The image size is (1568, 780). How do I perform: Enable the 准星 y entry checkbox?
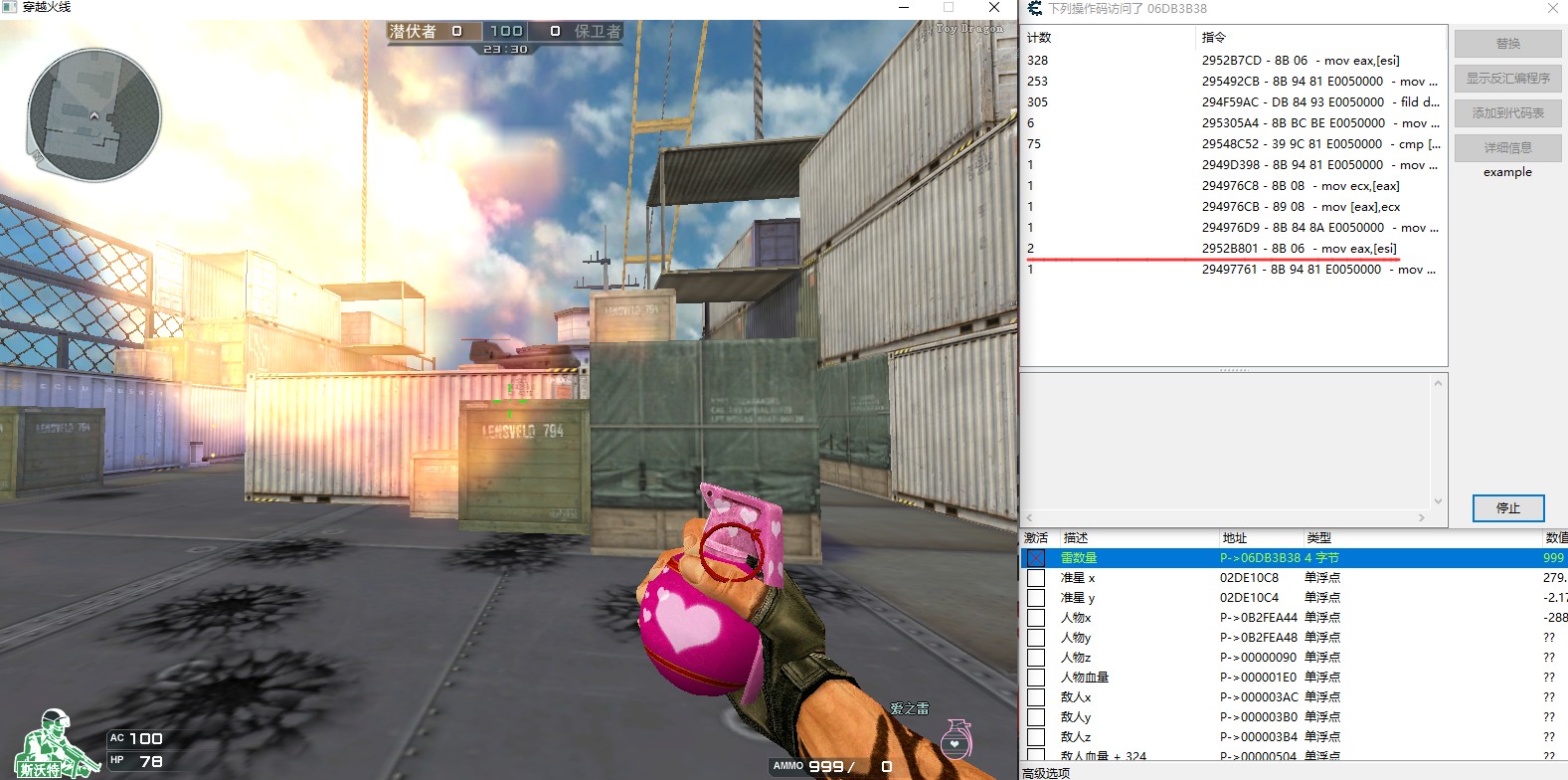coord(1036,598)
